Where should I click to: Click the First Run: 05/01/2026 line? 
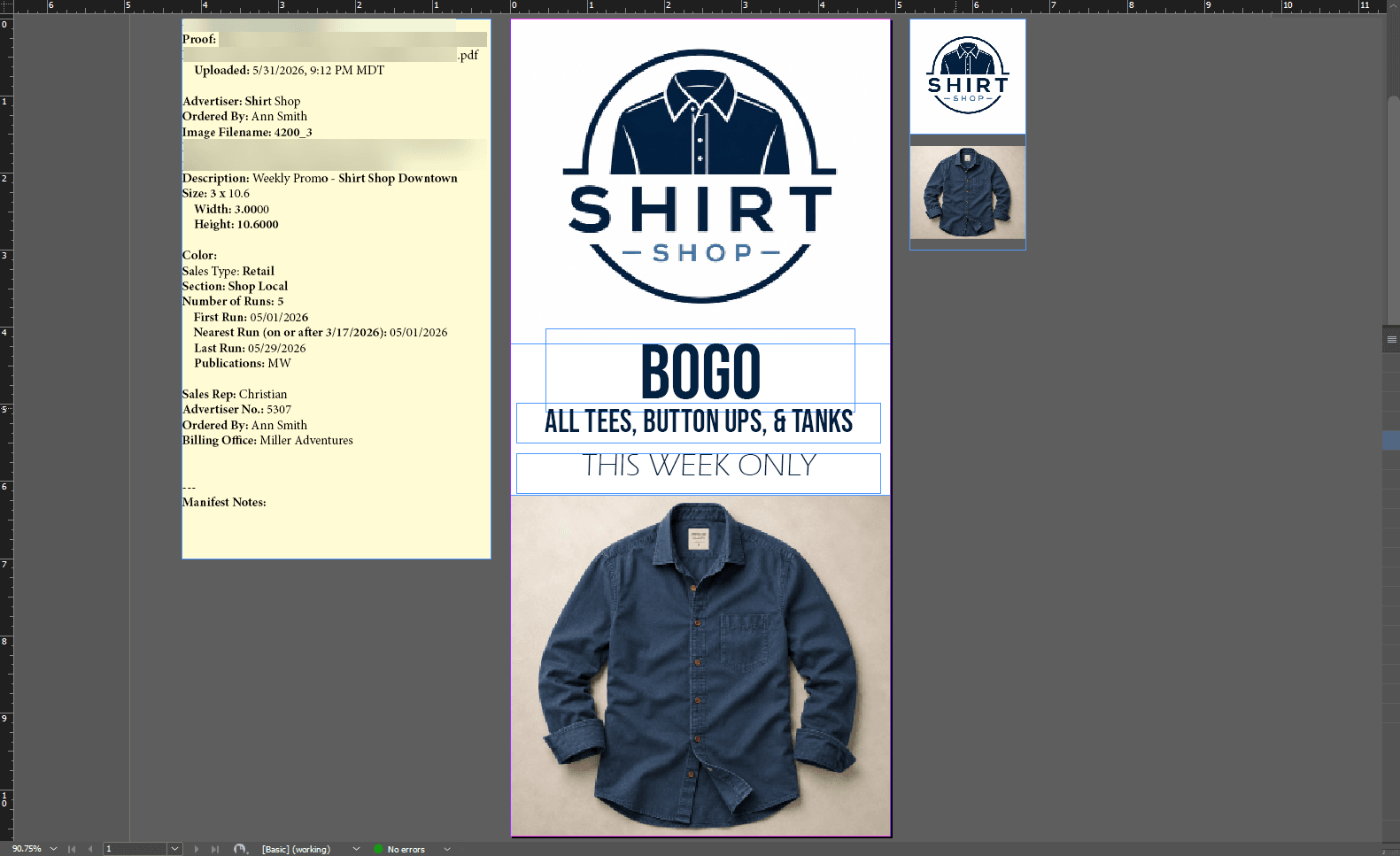[x=251, y=317]
